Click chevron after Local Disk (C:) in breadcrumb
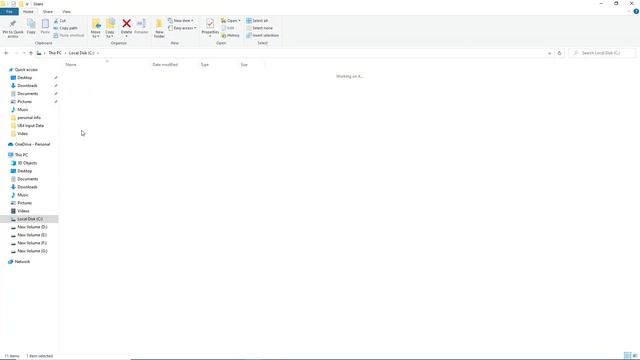 click(x=98, y=53)
